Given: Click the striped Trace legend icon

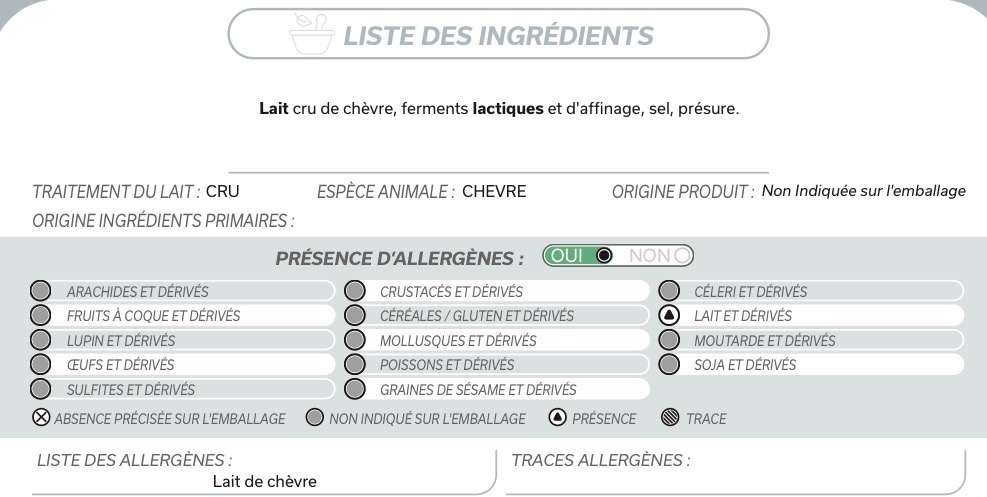Looking at the screenshot, I should 669,418.
